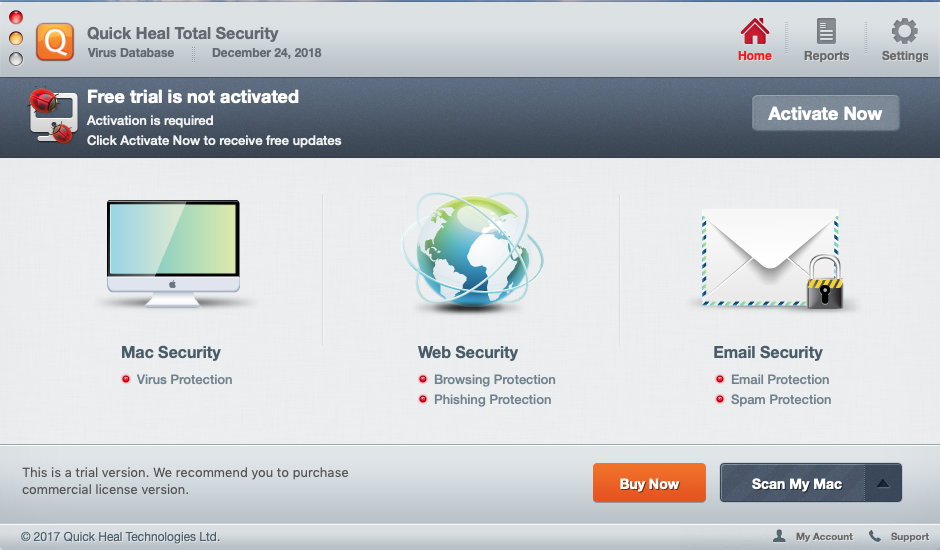Click the orange Buy Now button
Image resolution: width=940 pixels, height=550 pixels.
[x=649, y=483]
